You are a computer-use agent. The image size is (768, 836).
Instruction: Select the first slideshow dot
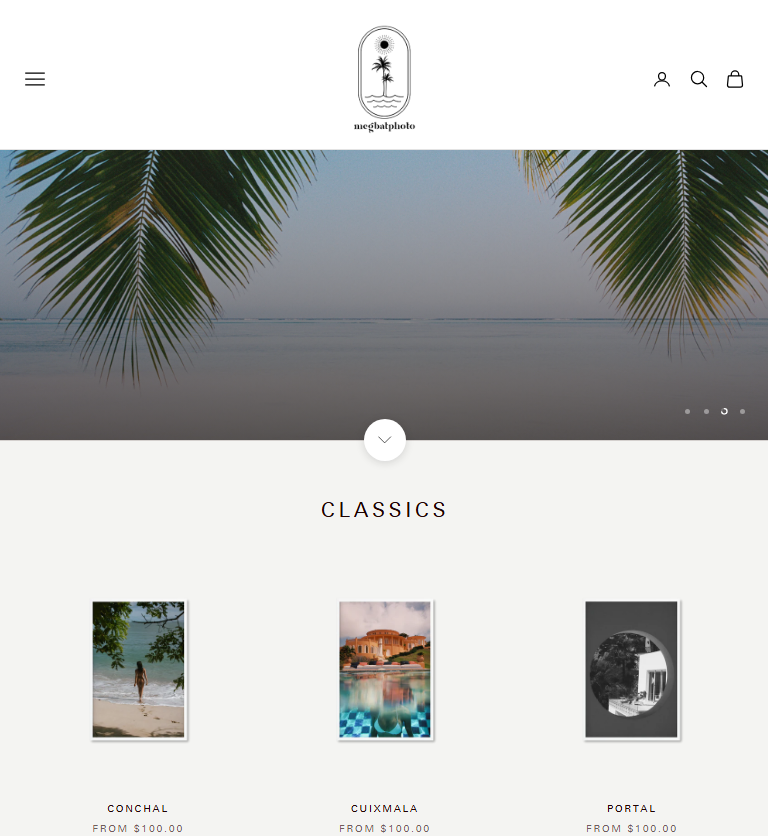[687, 411]
